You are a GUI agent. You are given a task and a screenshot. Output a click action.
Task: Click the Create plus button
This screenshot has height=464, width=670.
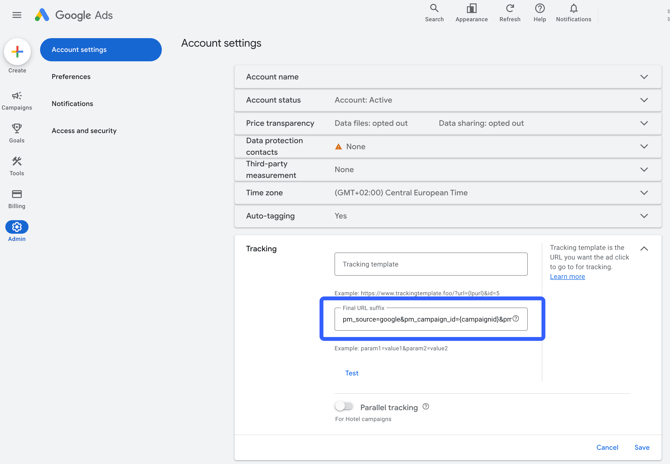(x=17, y=52)
